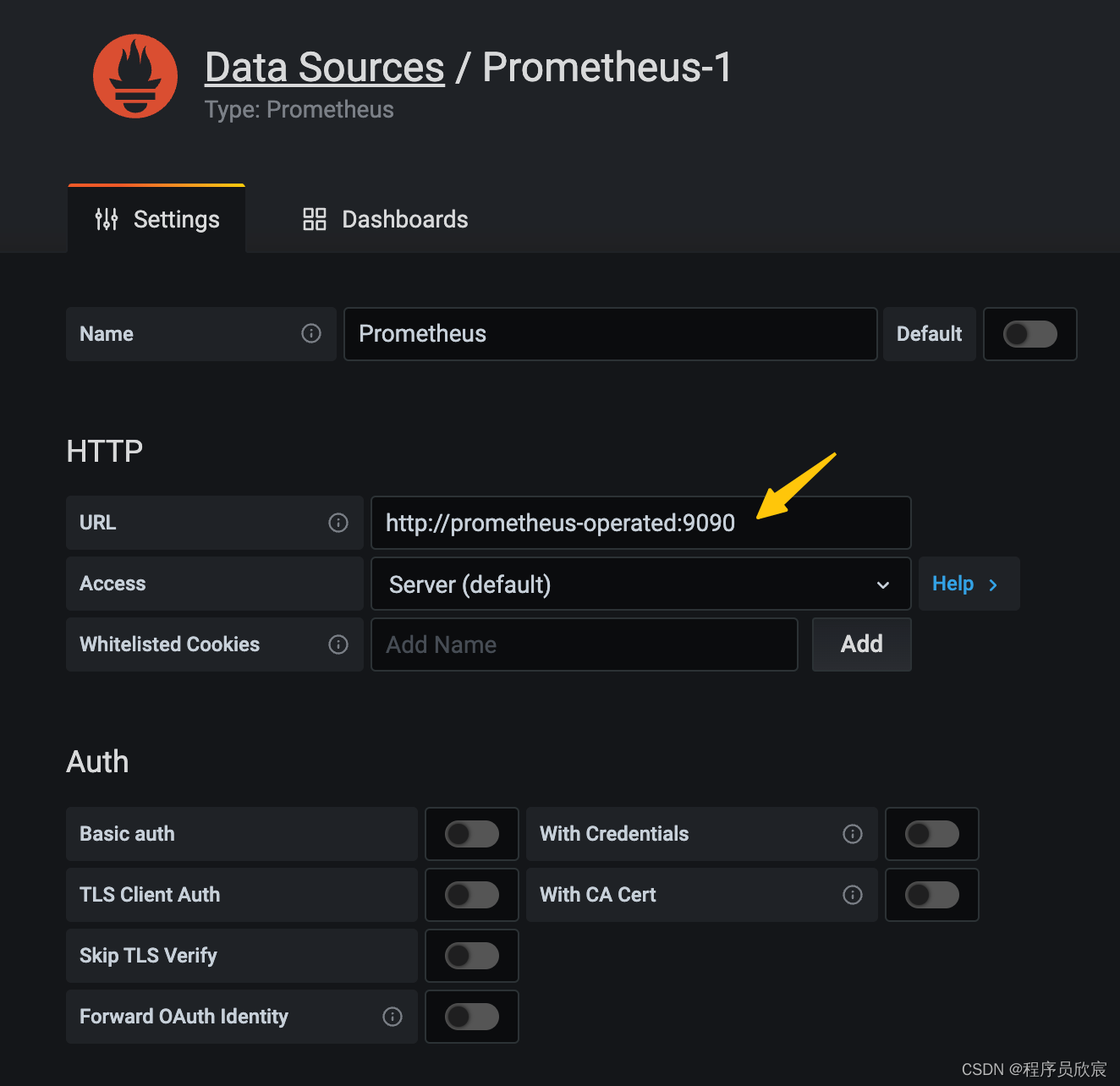Click the info icon beside URL label
Viewport: 1120px width, 1086px height.
tap(338, 523)
